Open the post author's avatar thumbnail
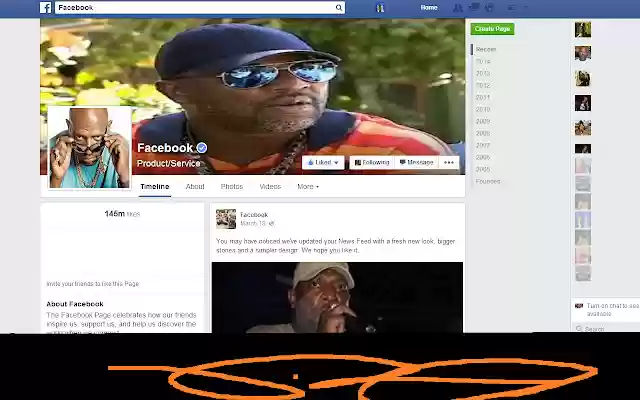Viewport: 640px width, 400px height. [x=226, y=219]
